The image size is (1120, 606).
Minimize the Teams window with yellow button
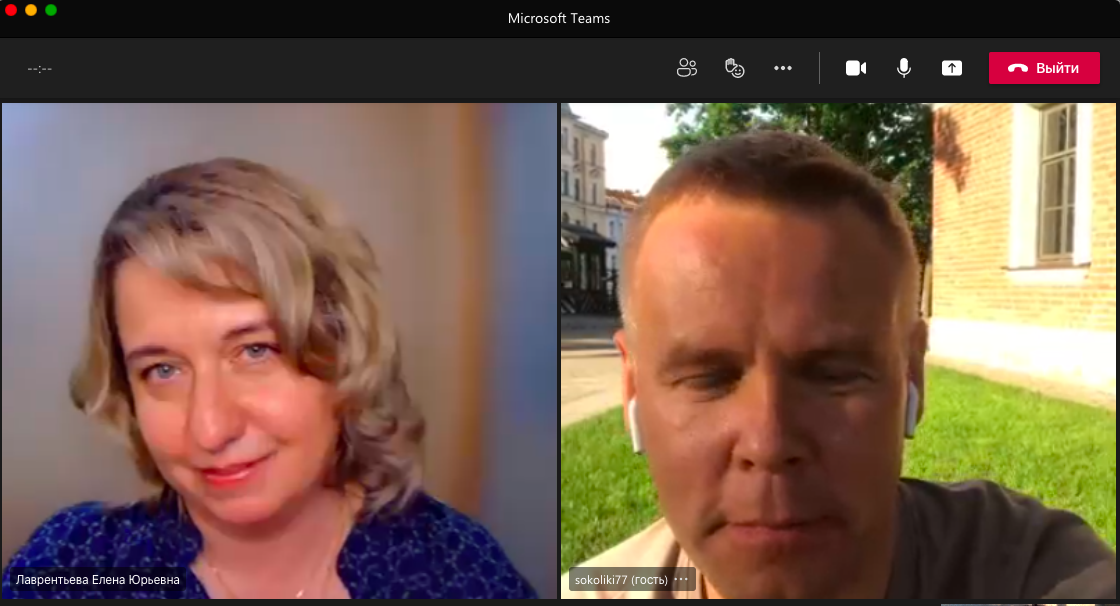point(31,10)
